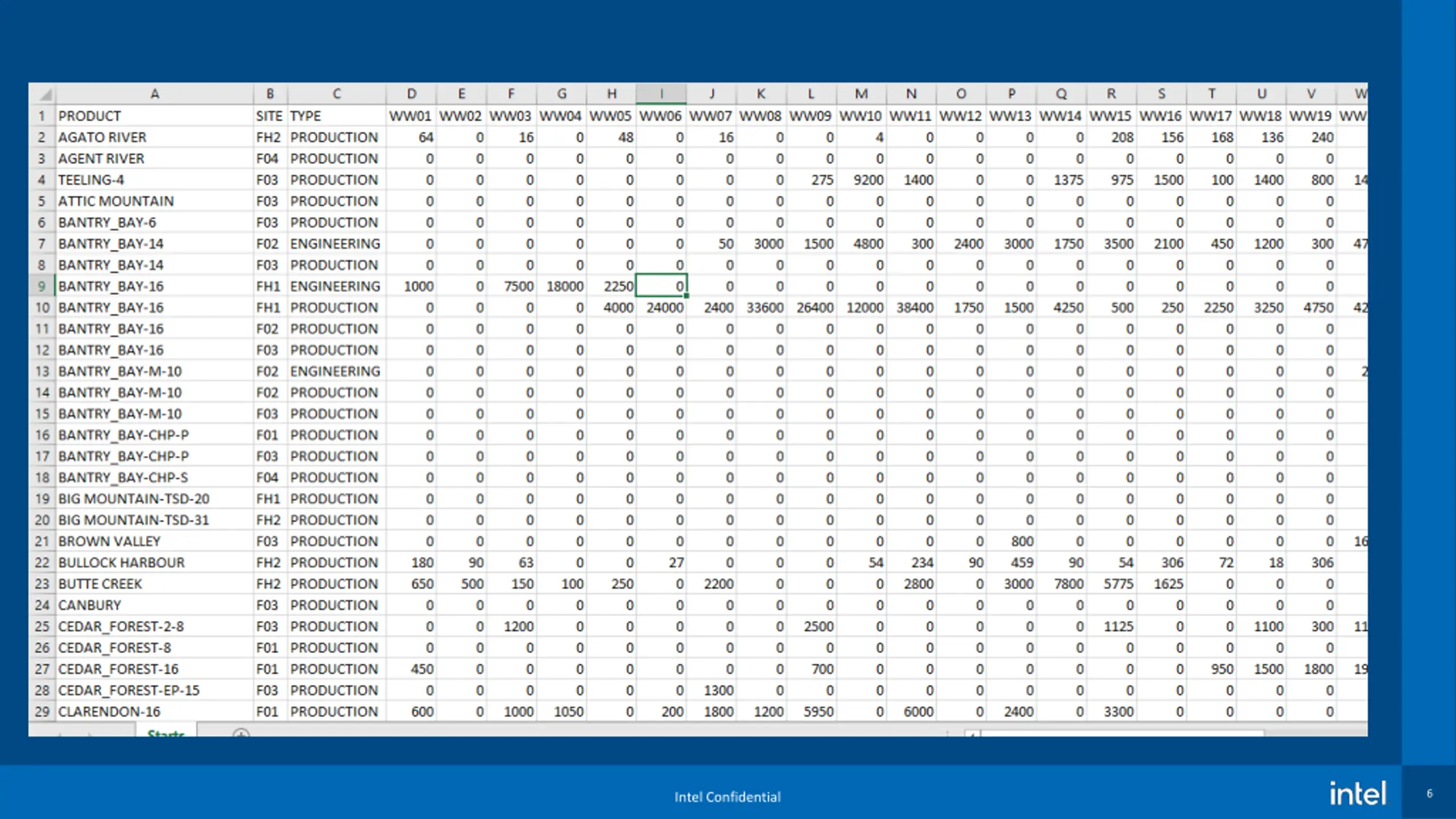Add a new sheet with plus icon
The height and width of the screenshot is (819, 1456).
point(241,733)
